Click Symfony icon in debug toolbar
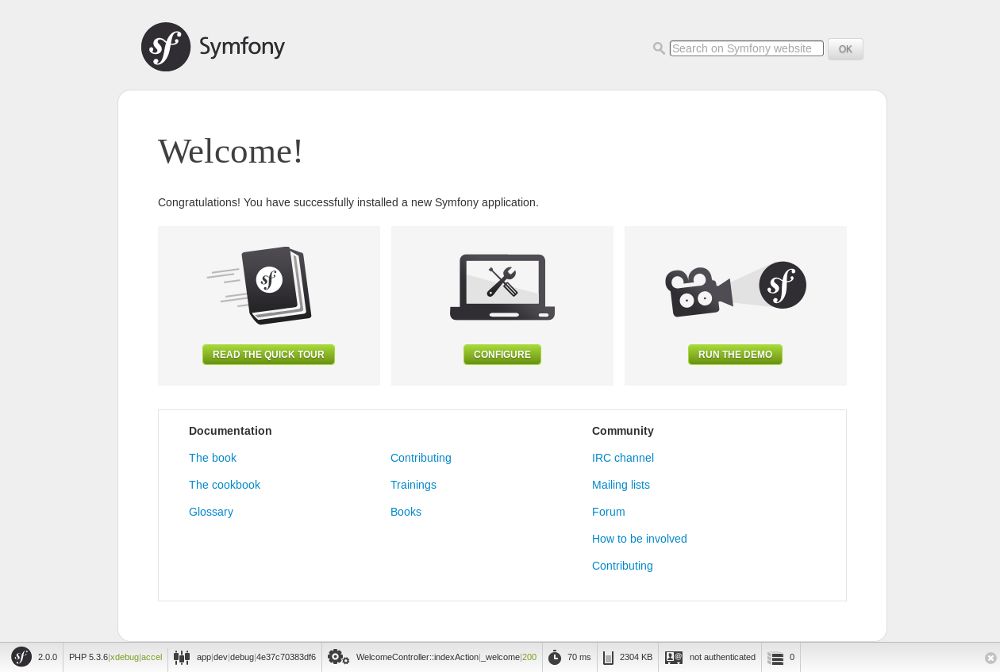The height and width of the screenshot is (672, 1000). point(21,657)
